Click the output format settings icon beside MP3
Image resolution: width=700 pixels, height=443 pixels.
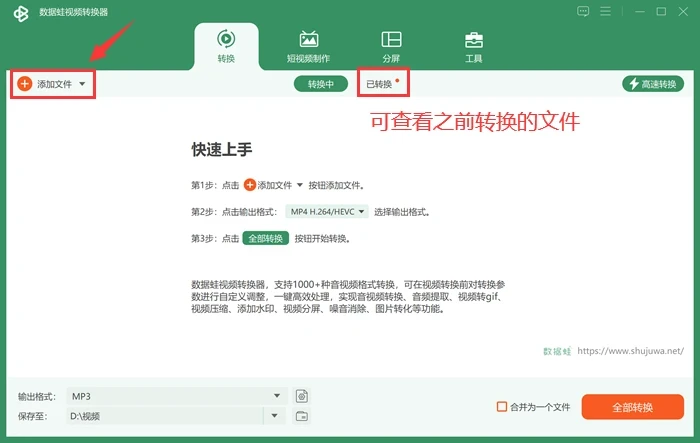[x=302, y=396]
